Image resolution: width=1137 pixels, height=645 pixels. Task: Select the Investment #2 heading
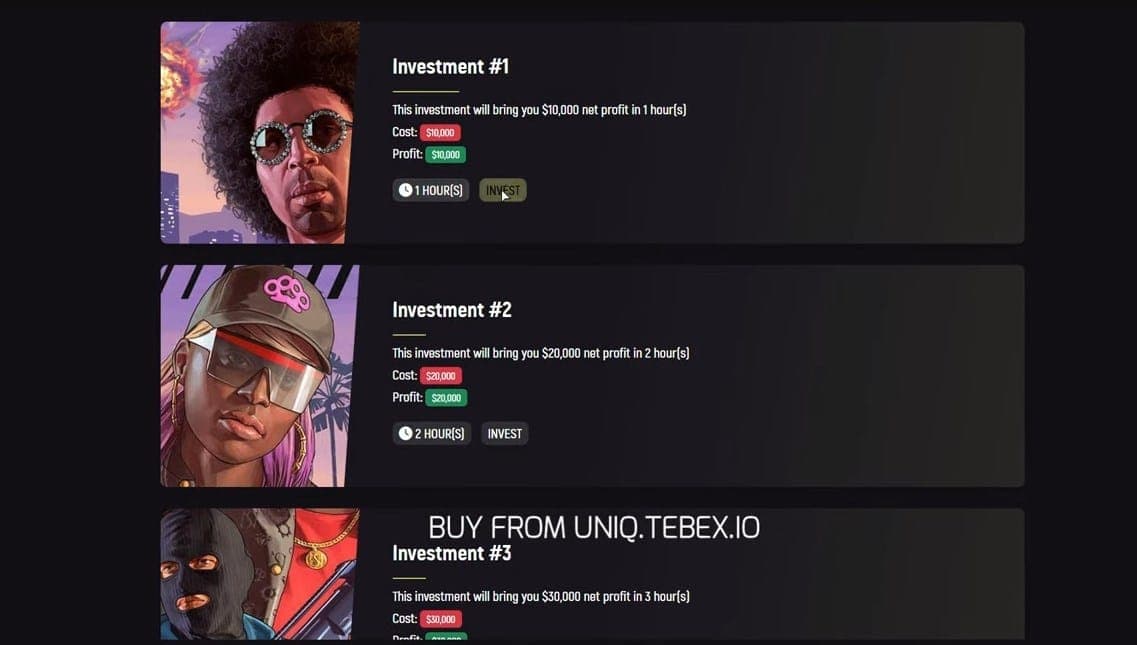click(452, 310)
